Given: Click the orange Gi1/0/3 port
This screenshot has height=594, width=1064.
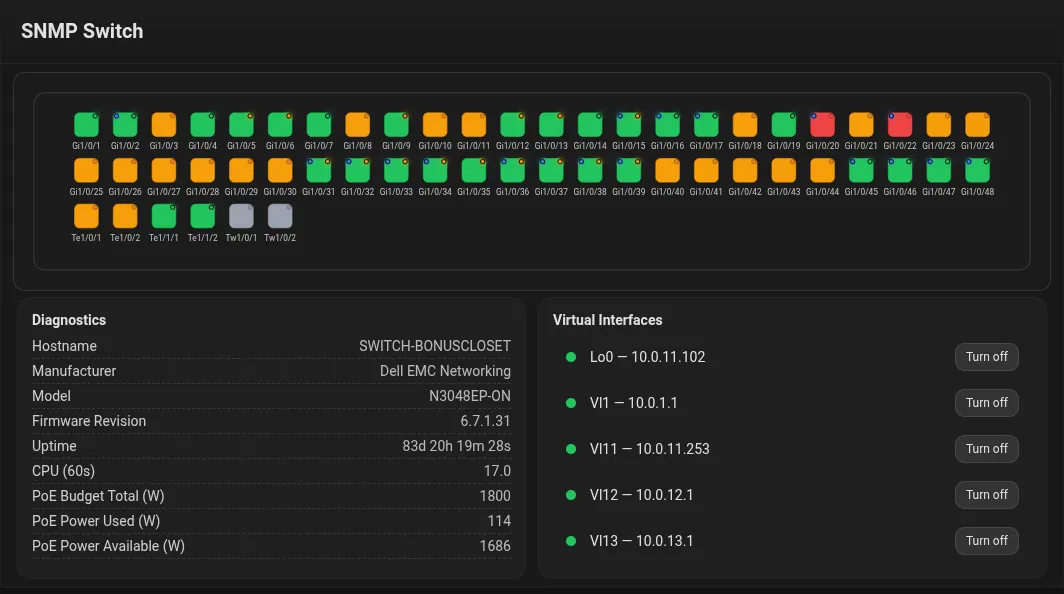Looking at the screenshot, I should pyautogui.click(x=164, y=125).
